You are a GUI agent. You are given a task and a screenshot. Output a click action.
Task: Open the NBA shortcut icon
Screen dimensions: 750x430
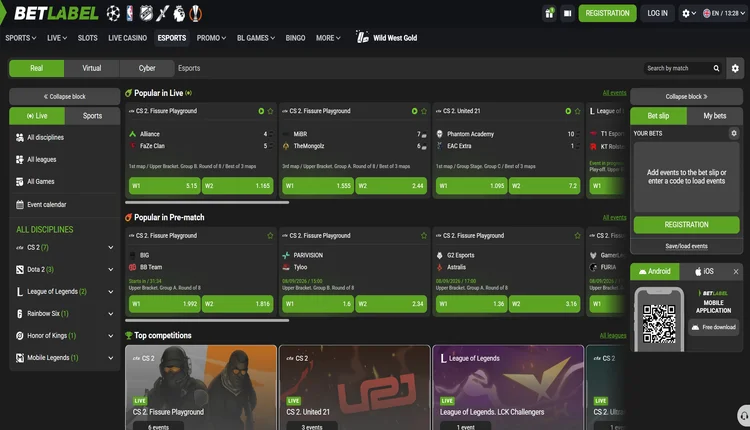click(x=130, y=13)
